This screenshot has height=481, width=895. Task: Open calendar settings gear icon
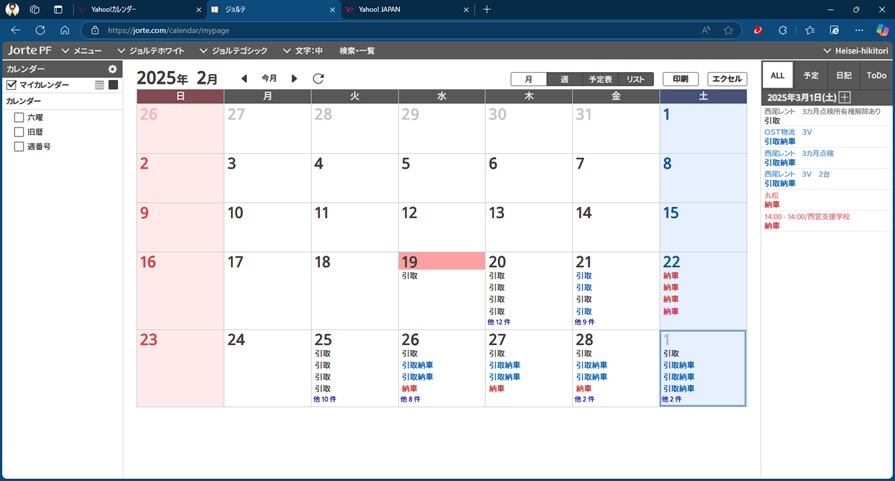pos(113,69)
